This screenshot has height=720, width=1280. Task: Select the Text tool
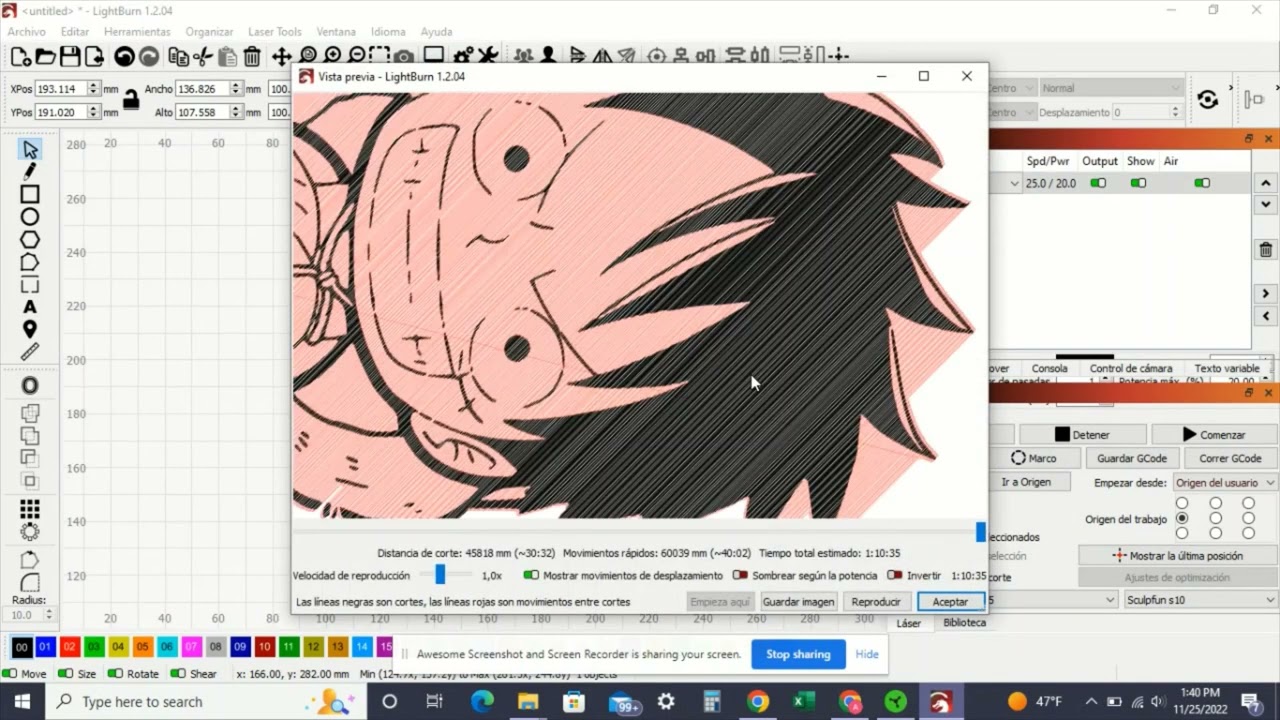pos(30,307)
